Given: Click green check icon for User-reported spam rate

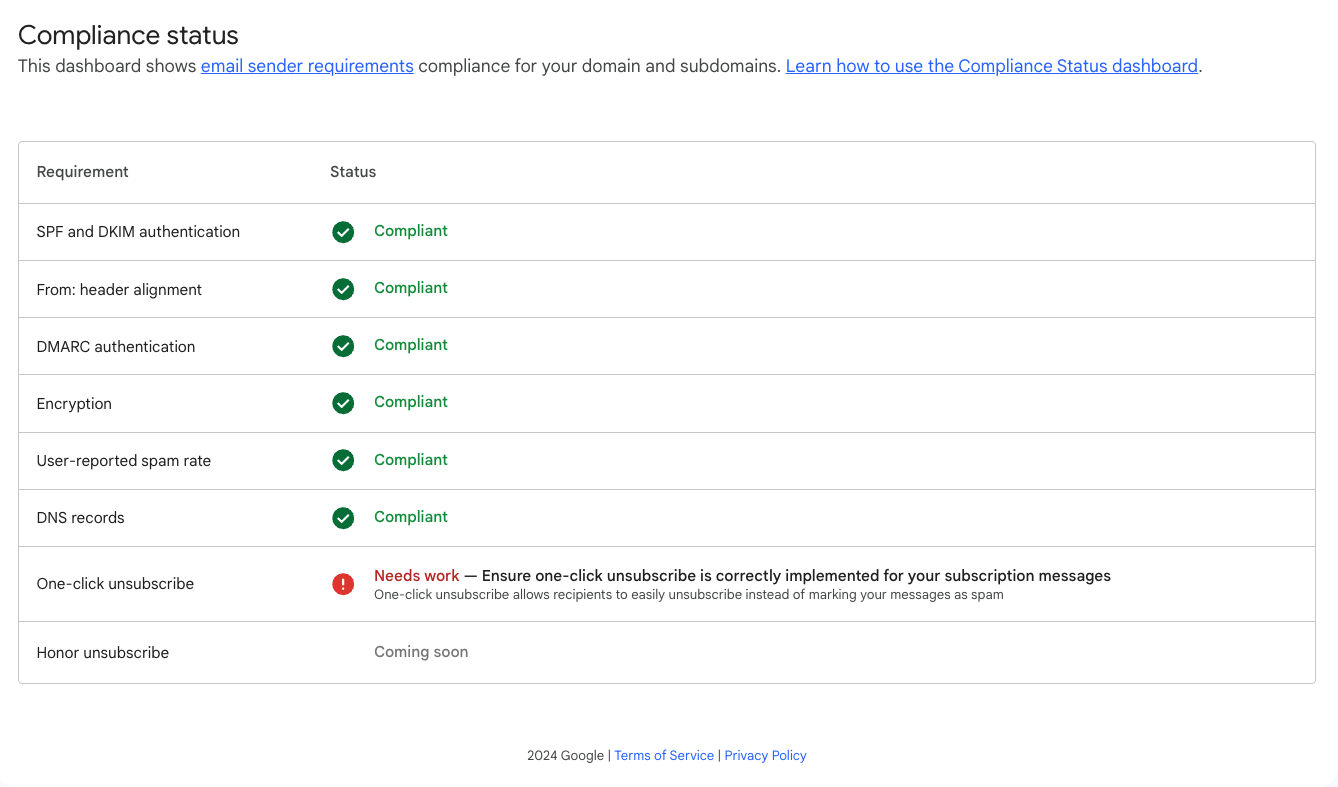Looking at the screenshot, I should 343,460.
